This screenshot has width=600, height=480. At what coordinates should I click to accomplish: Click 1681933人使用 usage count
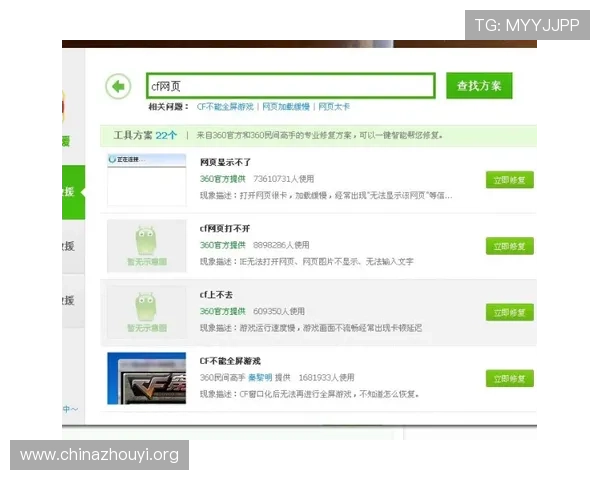pos(326,378)
